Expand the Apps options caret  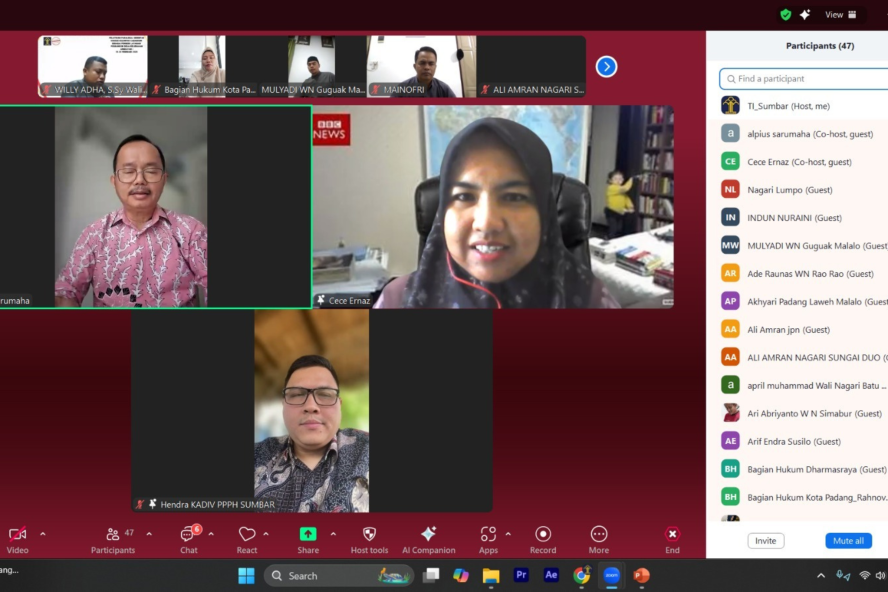point(508,534)
